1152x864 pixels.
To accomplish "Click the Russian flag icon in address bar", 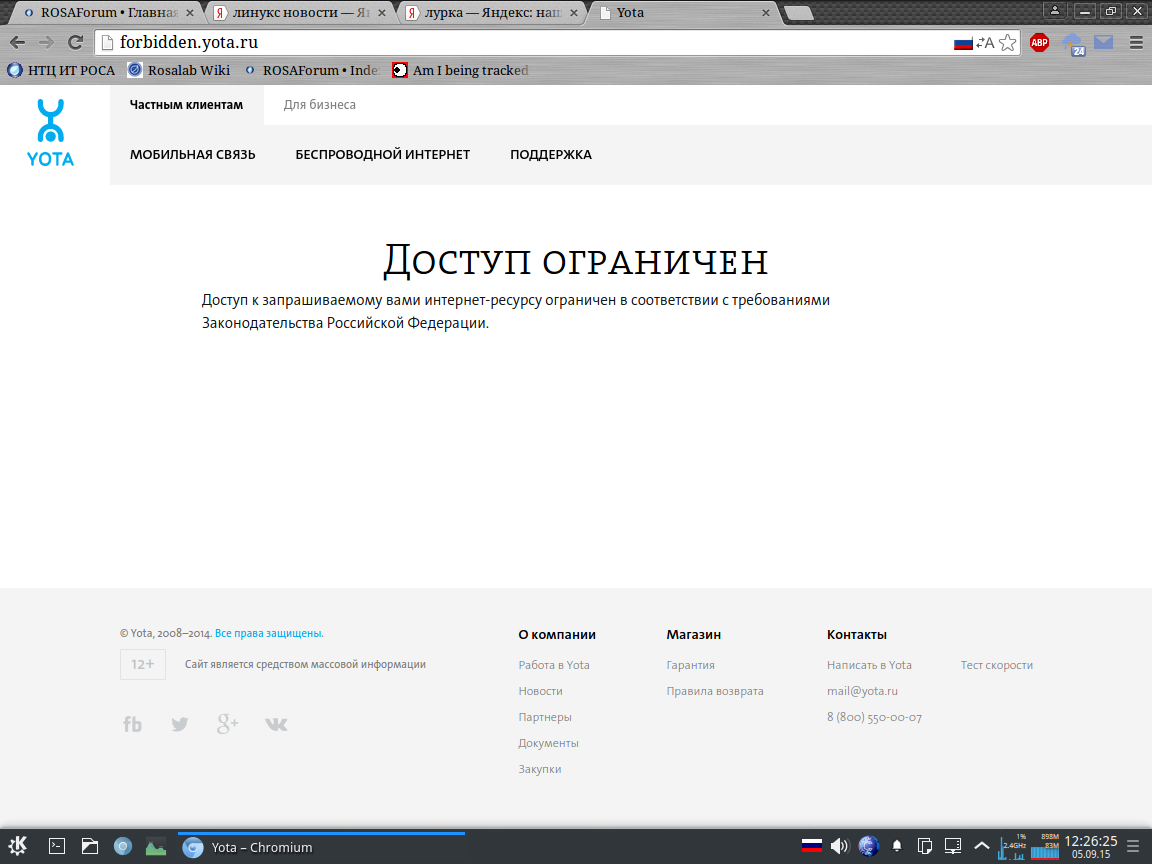I will click(x=963, y=43).
